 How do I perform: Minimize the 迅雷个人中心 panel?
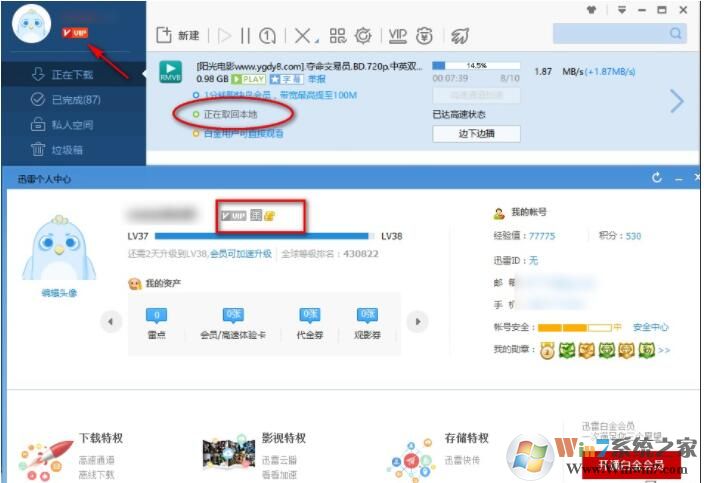click(x=679, y=179)
